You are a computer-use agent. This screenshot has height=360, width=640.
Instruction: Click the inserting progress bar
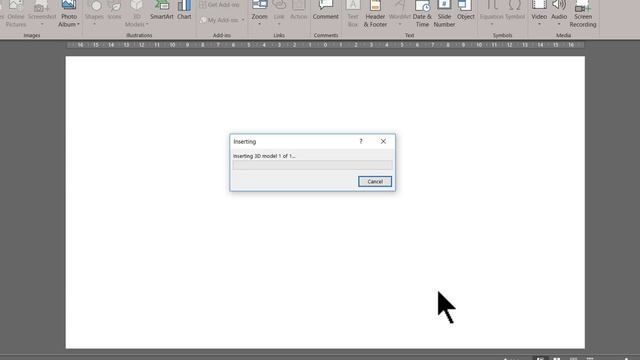(x=312, y=164)
